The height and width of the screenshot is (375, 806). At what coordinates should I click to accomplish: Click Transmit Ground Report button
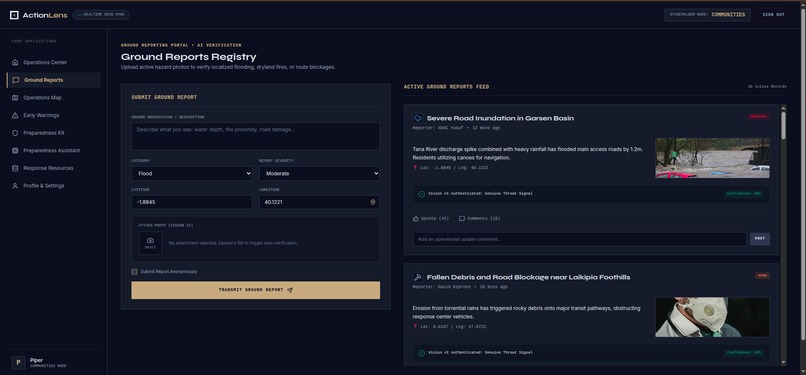pyautogui.click(x=255, y=290)
